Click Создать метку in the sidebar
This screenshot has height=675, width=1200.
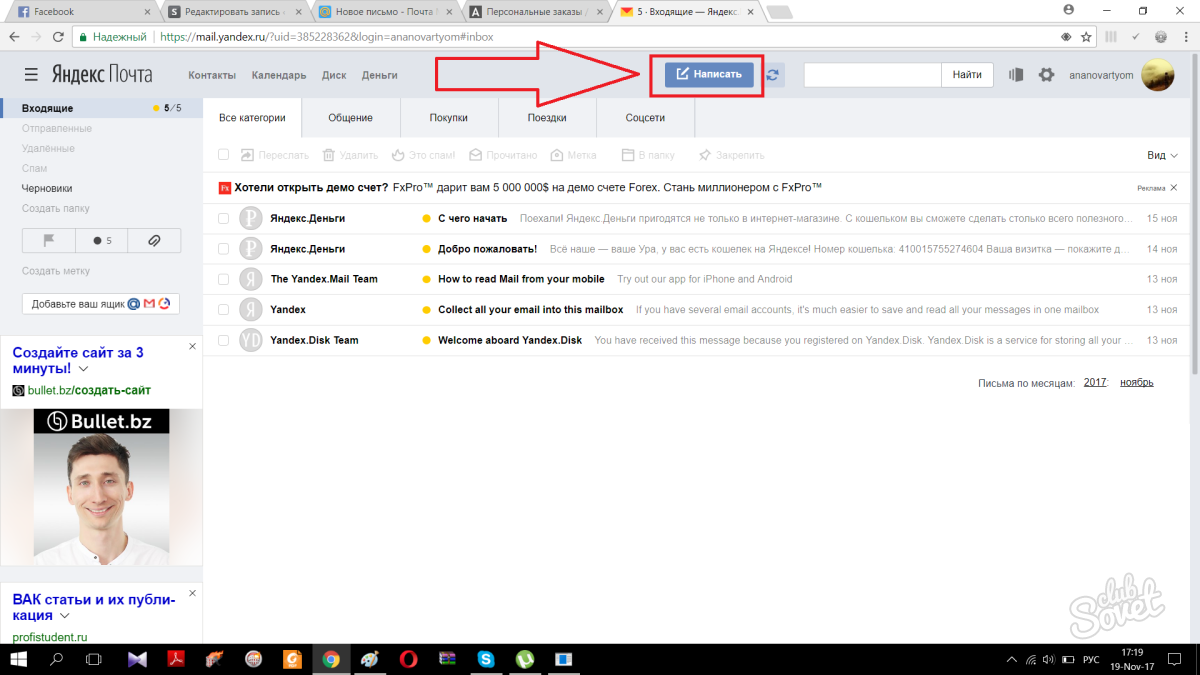[x=56, y=271]
